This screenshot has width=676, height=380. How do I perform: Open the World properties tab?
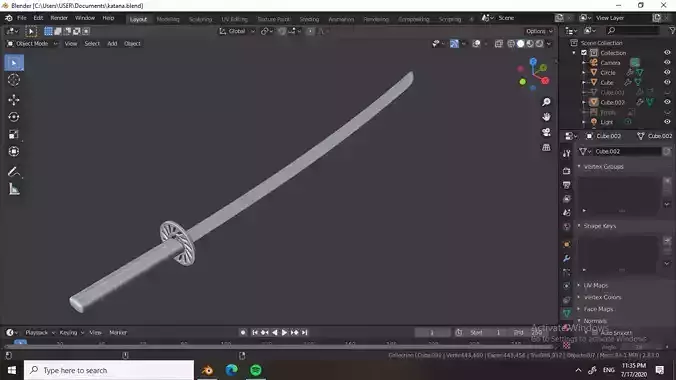tap(566, 226)
